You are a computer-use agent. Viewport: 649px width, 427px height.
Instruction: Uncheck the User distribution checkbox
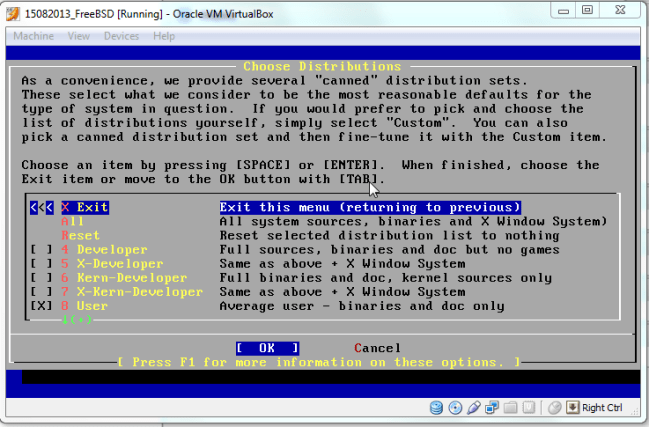tap(41, 305)
